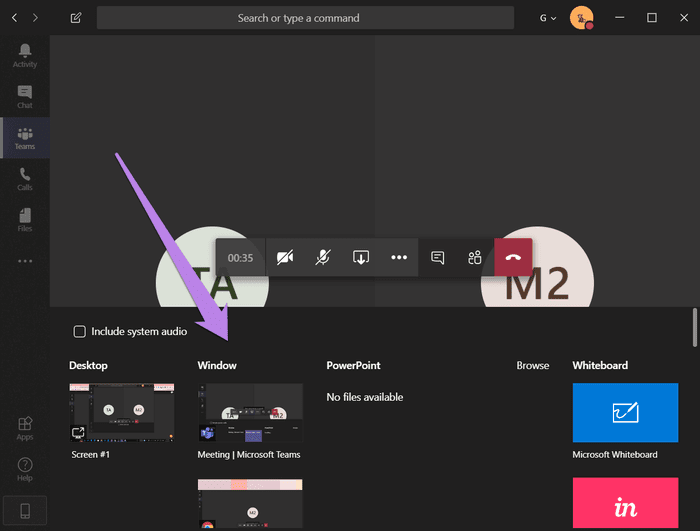The width and height of the screenshot is (700, 531).
Task: Turn camera on in meeting controls
Action: pyautogui.click(x=285, y=258)
